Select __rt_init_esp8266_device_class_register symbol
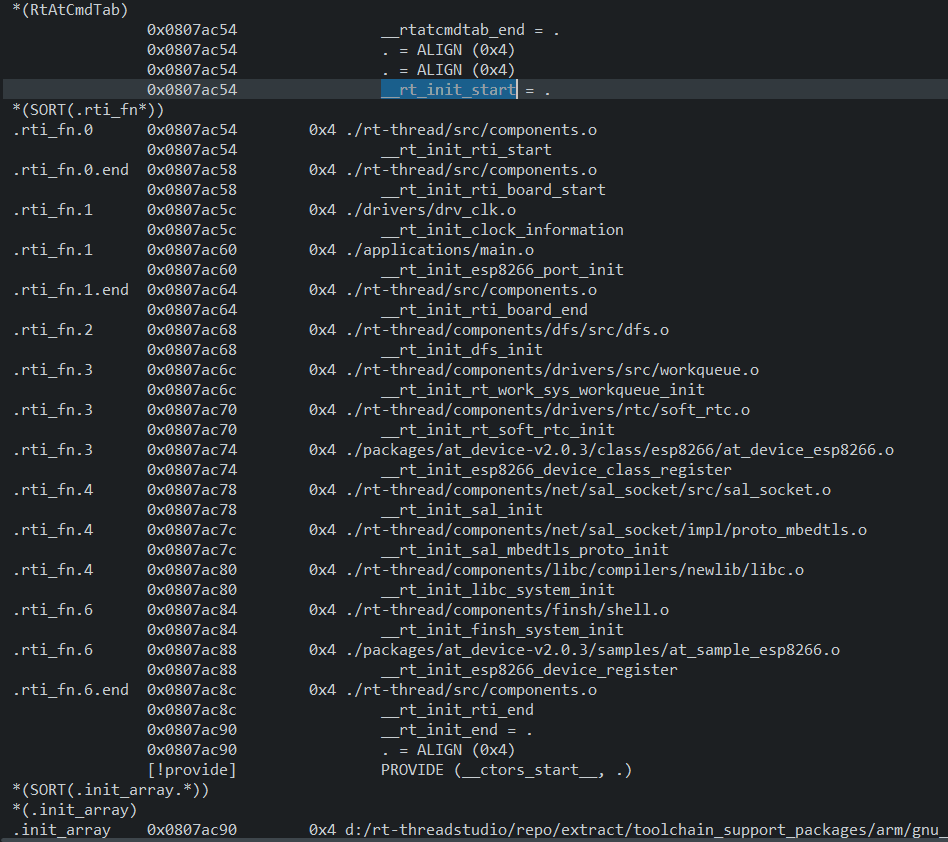 pyautogui.click(x=556, y=470)
